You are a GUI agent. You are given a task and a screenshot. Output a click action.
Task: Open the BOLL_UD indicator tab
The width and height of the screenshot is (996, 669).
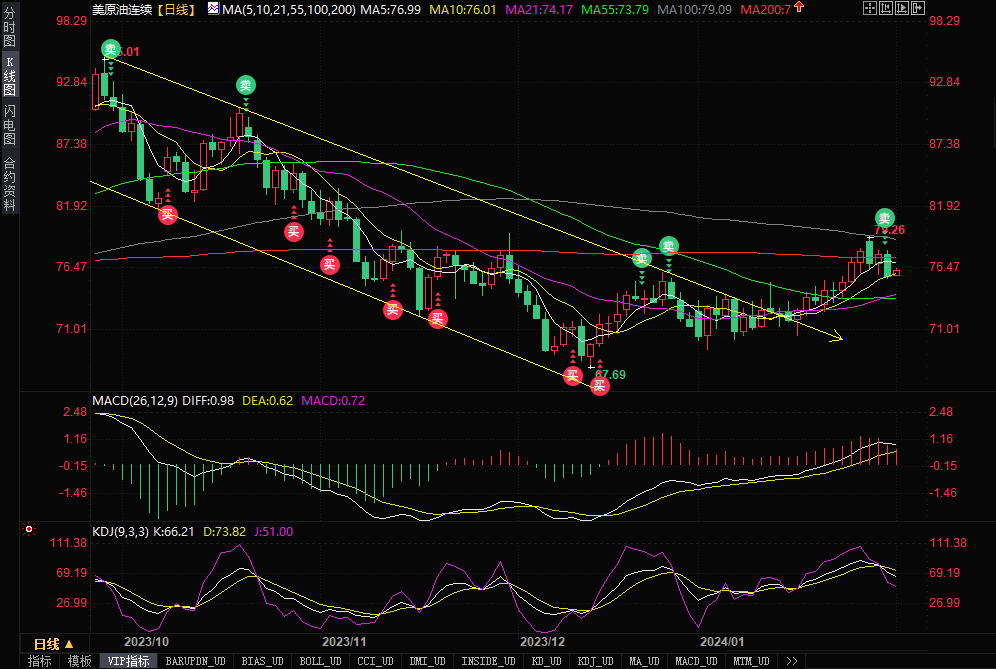pos(320,661)
